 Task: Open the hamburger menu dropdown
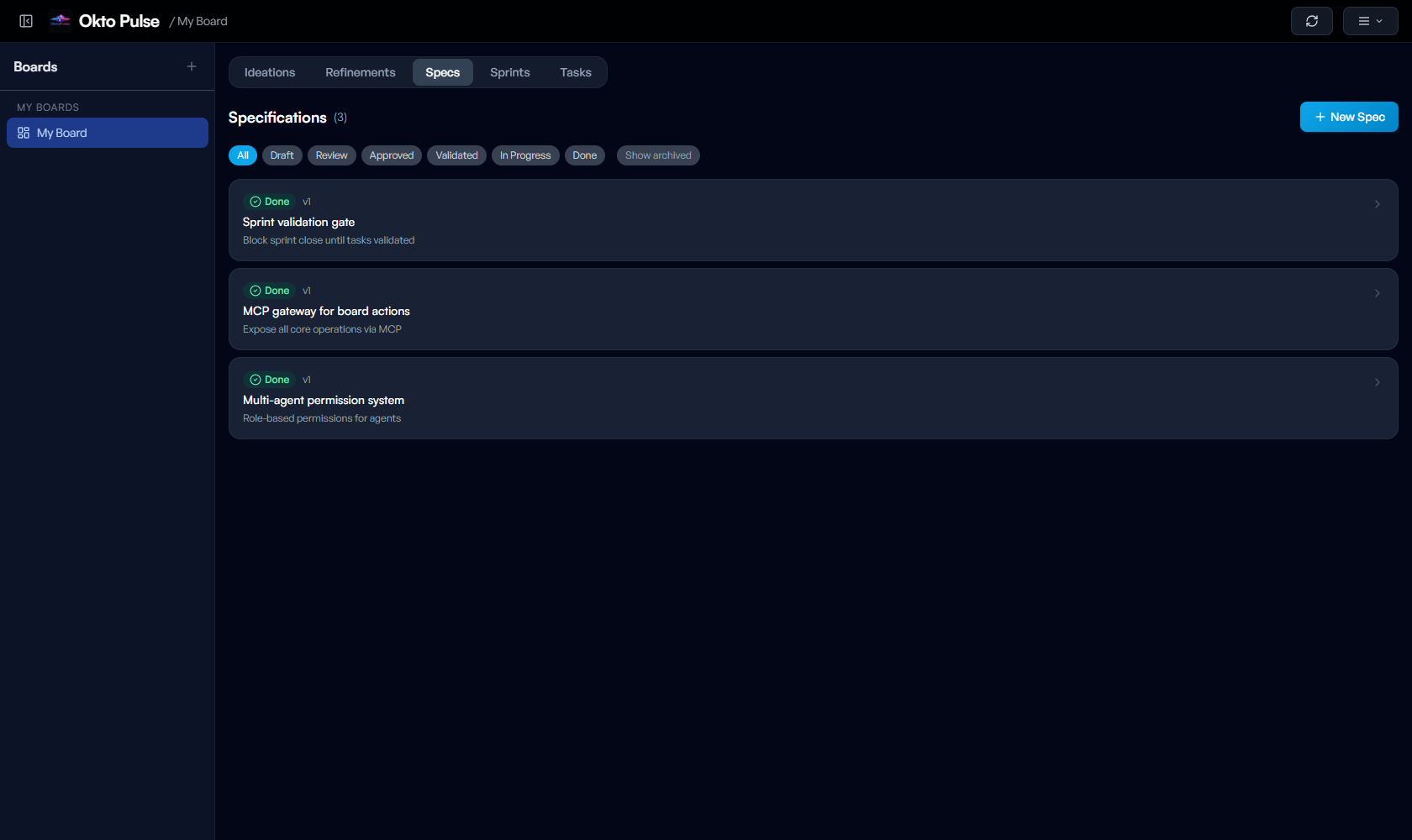[x=1370, y=21]
